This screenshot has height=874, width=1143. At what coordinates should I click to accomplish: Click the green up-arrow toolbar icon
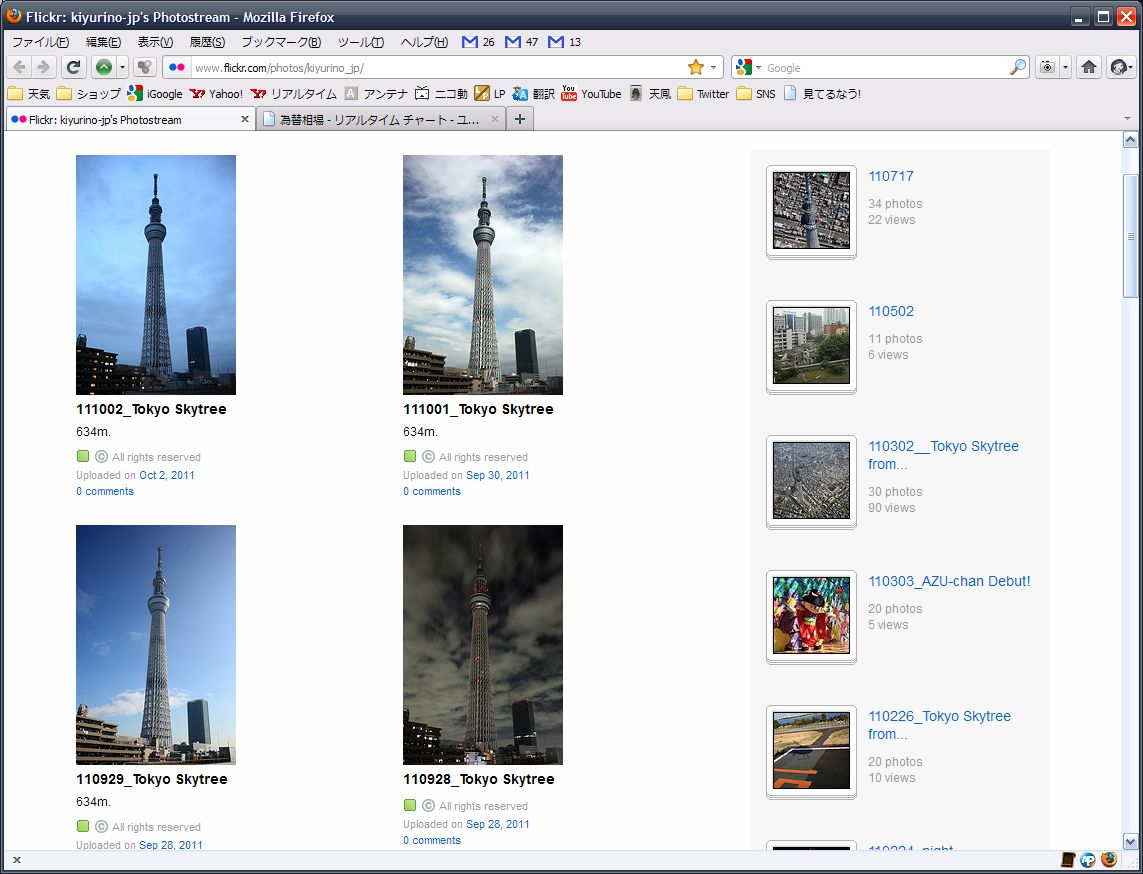104,67
